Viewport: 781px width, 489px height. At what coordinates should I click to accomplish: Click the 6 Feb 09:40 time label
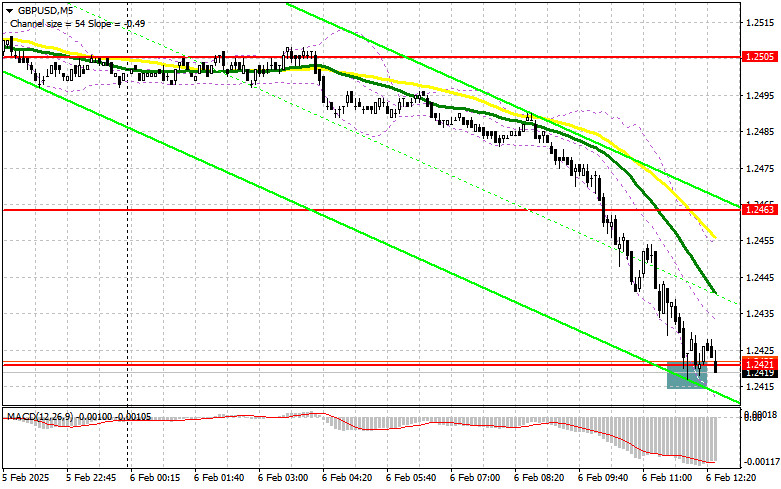[603, 478]
